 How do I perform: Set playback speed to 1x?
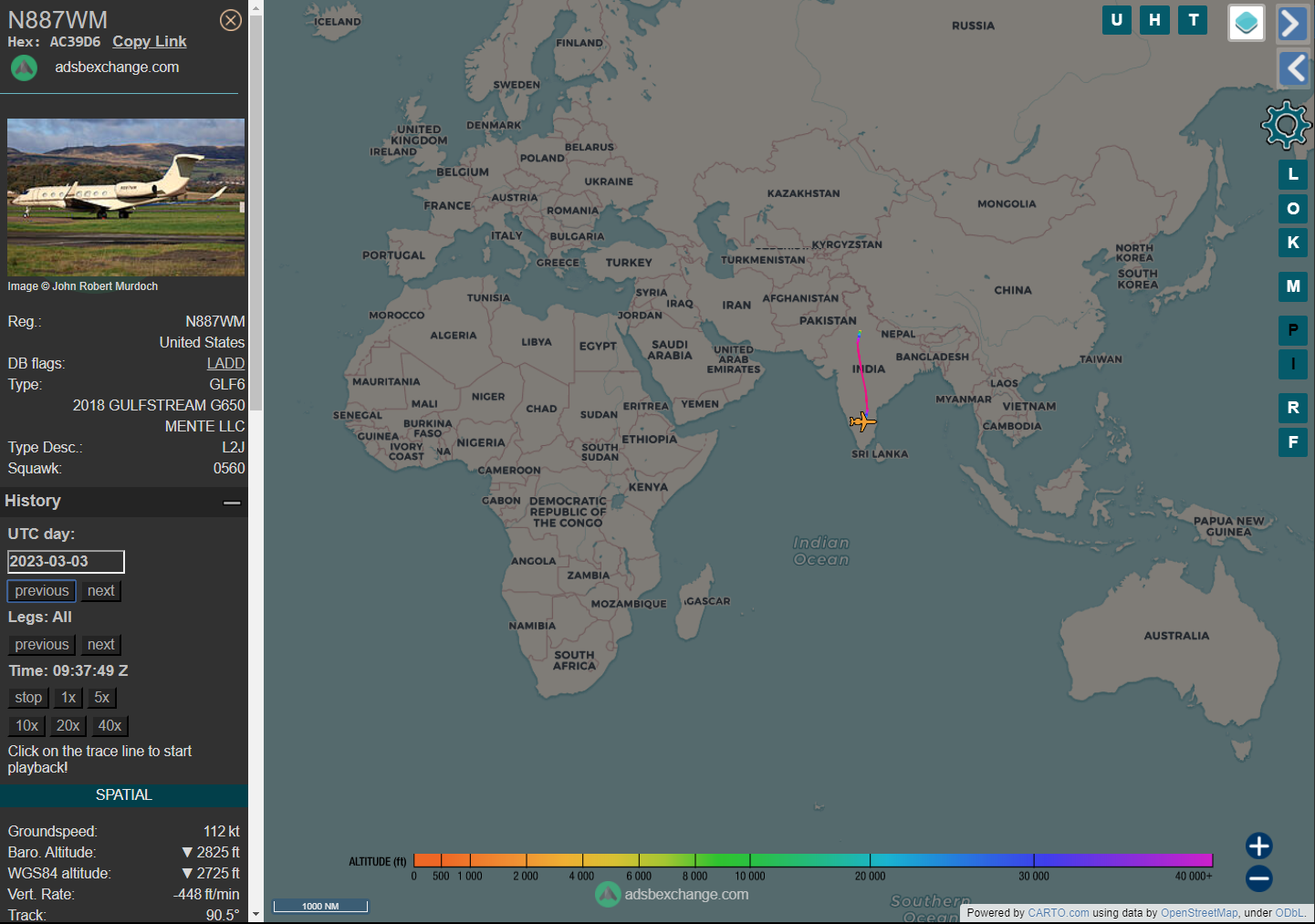68,698
